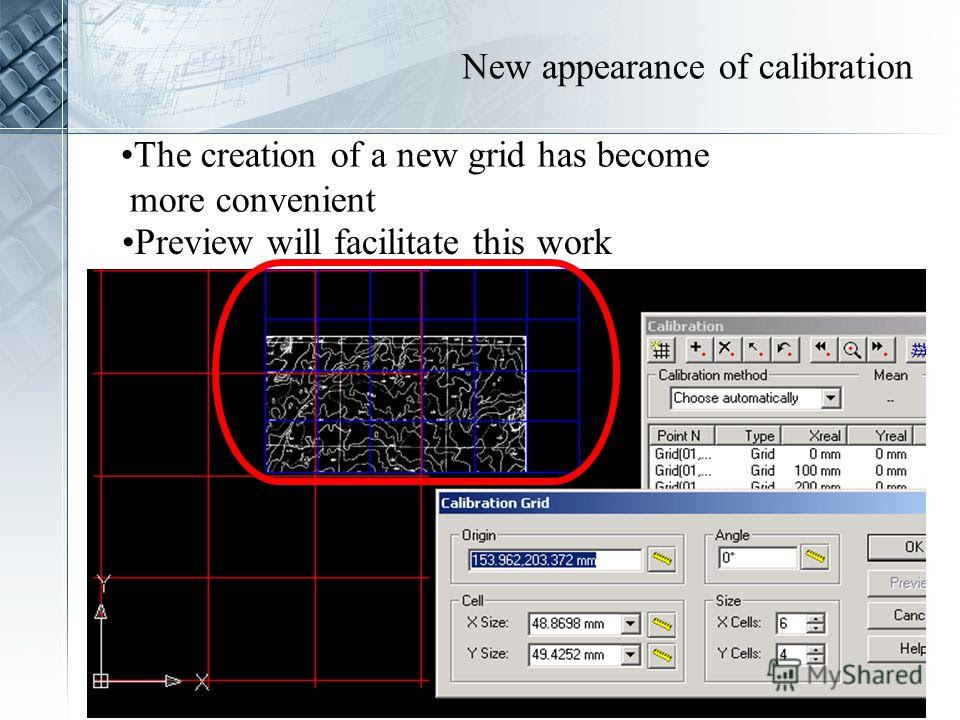Click the Point N column header
The width and height of the screenshot is (960, 720).
pyautogui.click(x=683, y=435)
